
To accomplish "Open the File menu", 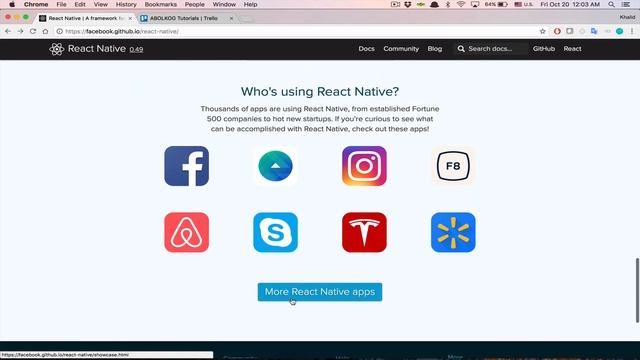I will click(x=61, y=4).
